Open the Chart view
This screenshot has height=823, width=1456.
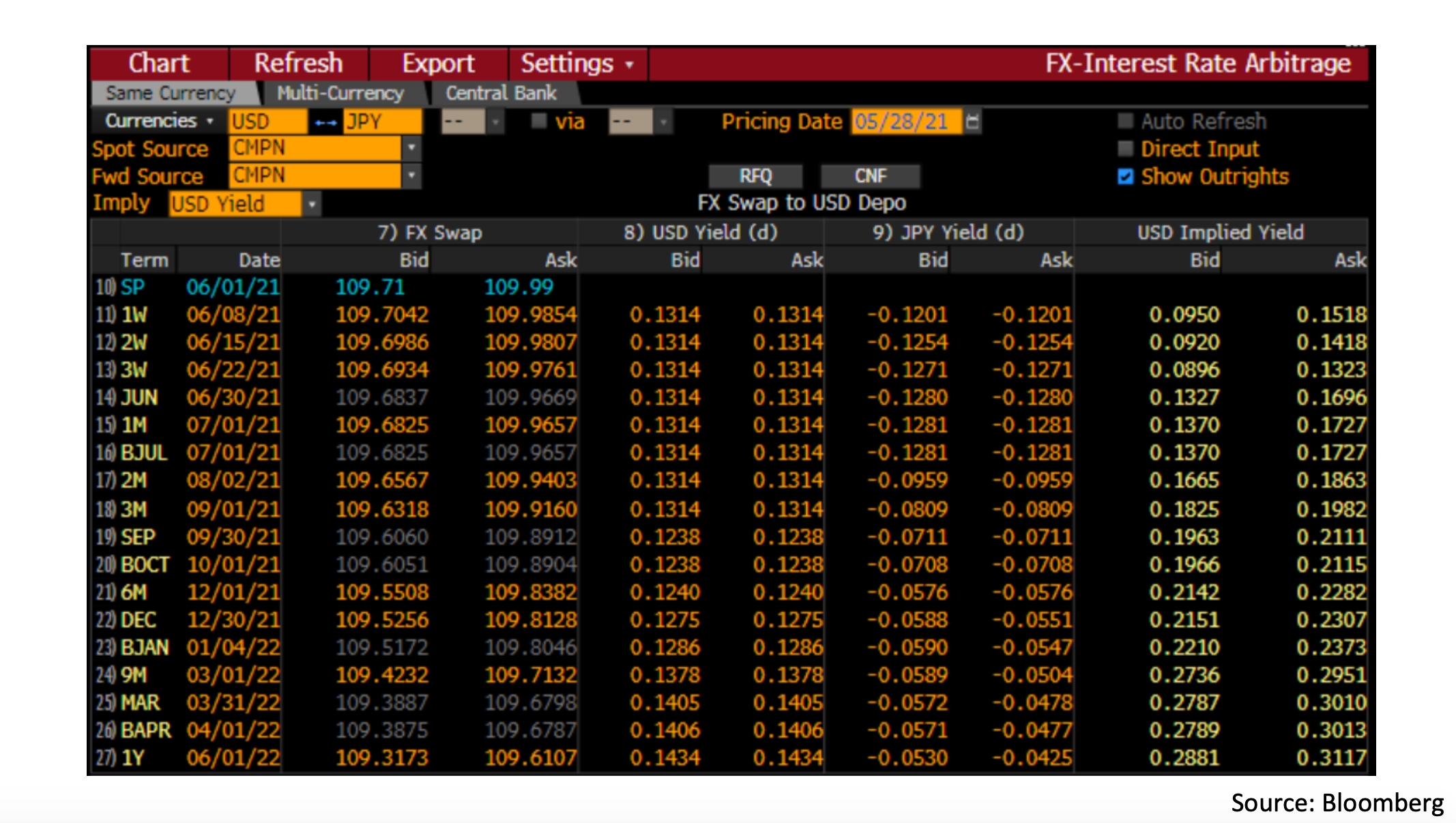159,63
